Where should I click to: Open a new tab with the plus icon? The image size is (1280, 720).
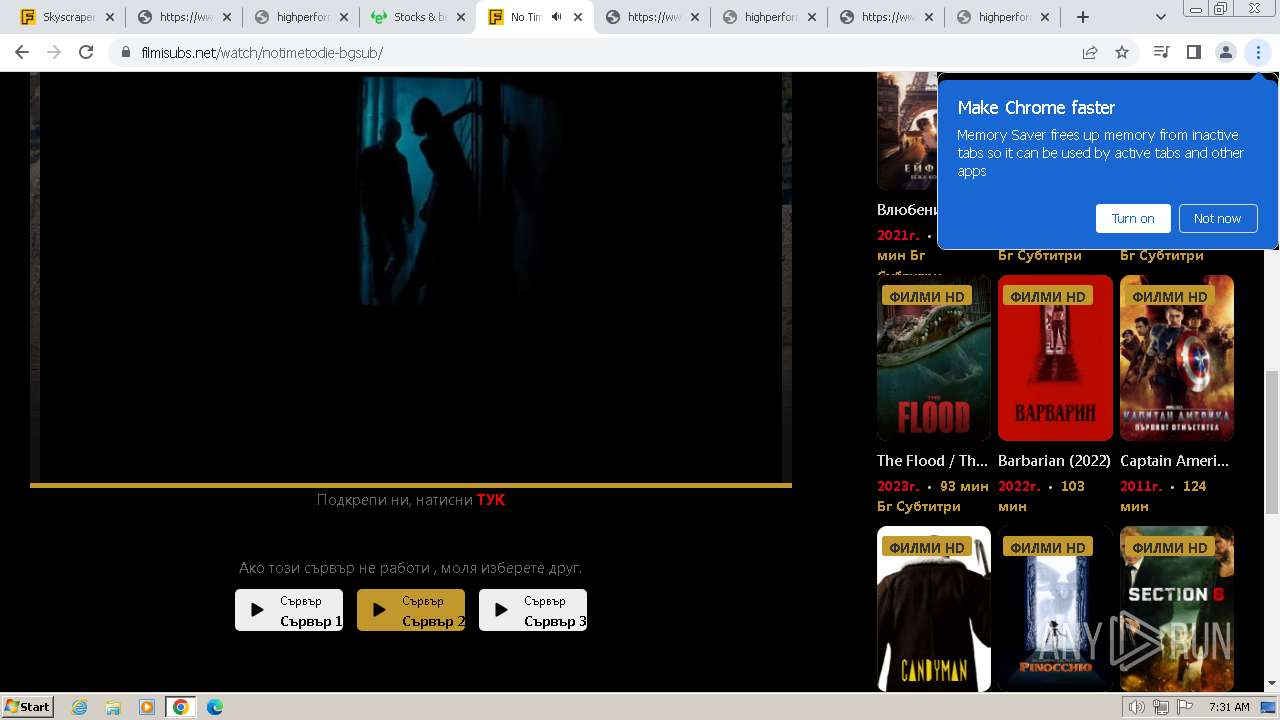coord(1083,17)
